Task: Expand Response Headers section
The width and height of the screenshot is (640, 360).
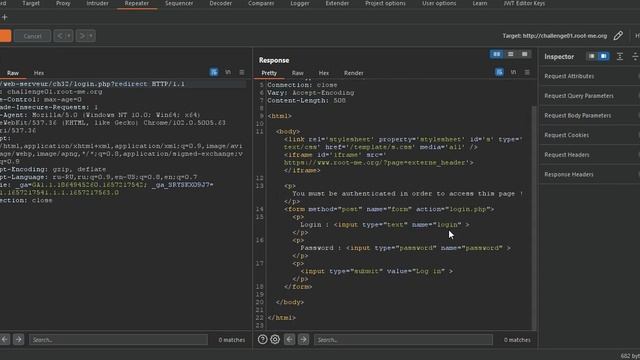Action: [590, 174]
